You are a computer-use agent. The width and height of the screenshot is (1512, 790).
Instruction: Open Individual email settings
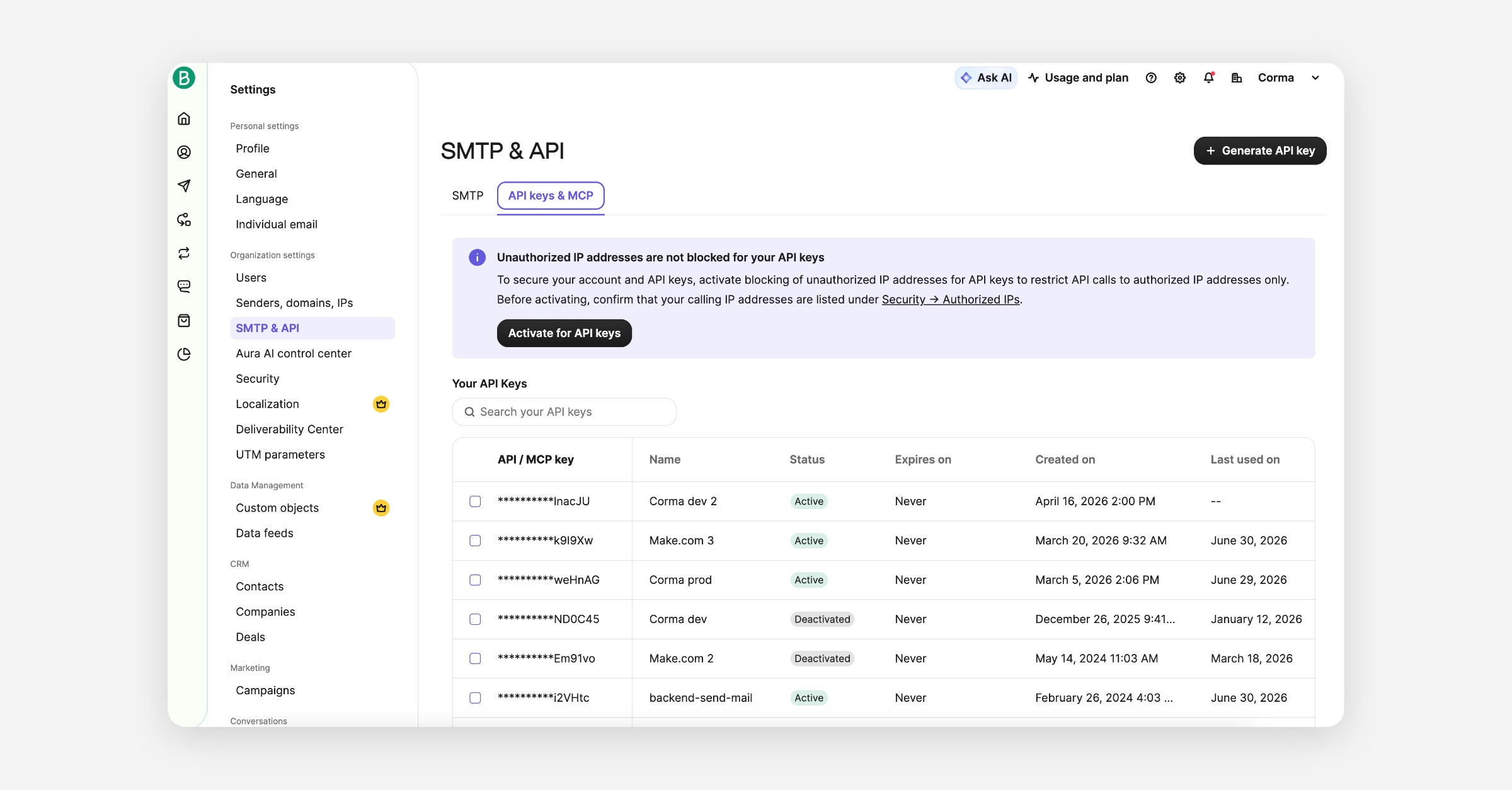click(x=312, y=224)
